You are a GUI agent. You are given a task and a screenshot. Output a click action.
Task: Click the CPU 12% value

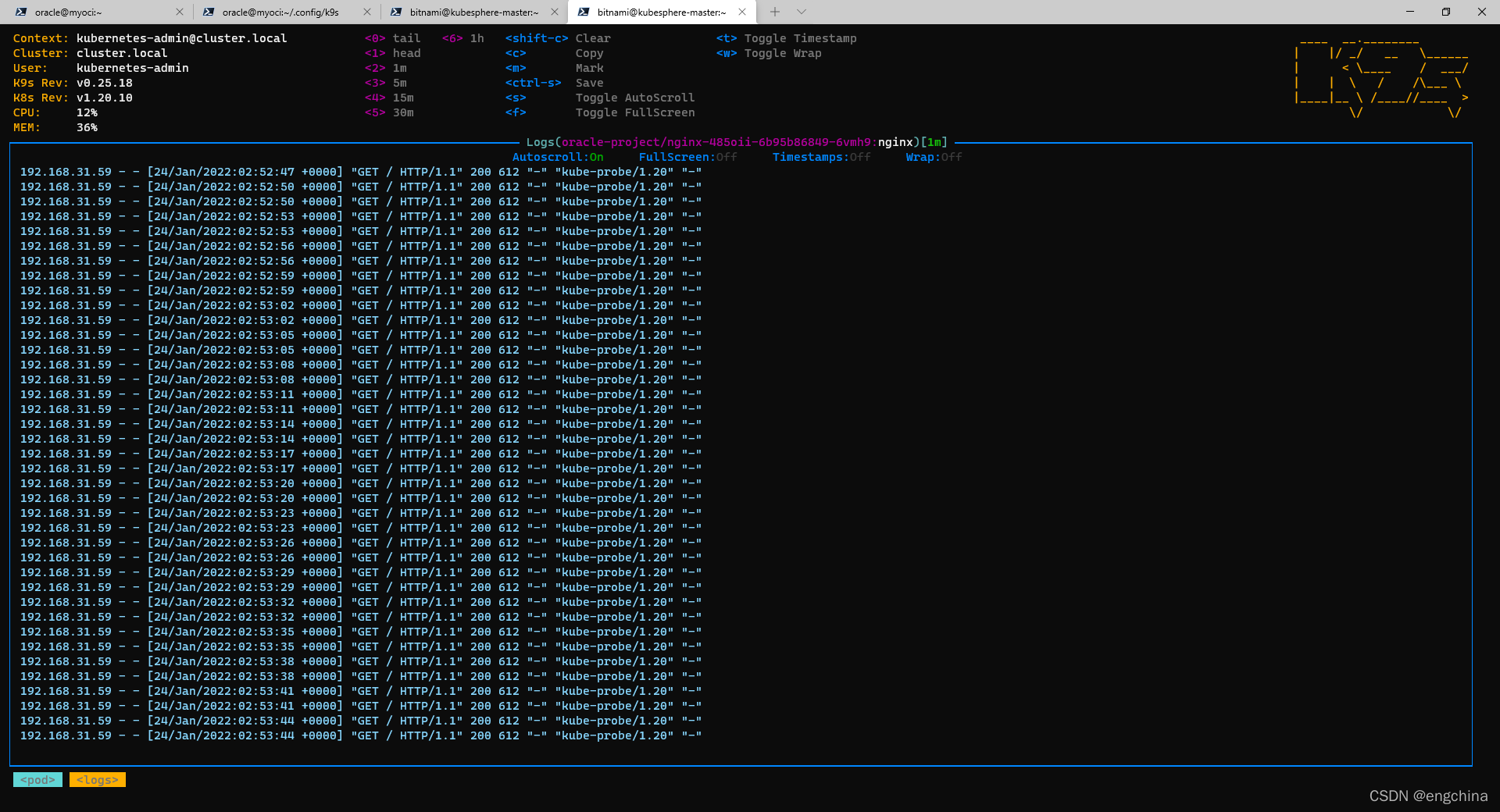[87, 112]
